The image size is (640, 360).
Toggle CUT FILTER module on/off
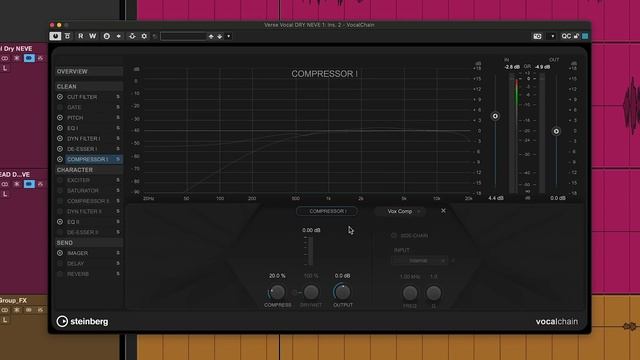coord(60,97)
